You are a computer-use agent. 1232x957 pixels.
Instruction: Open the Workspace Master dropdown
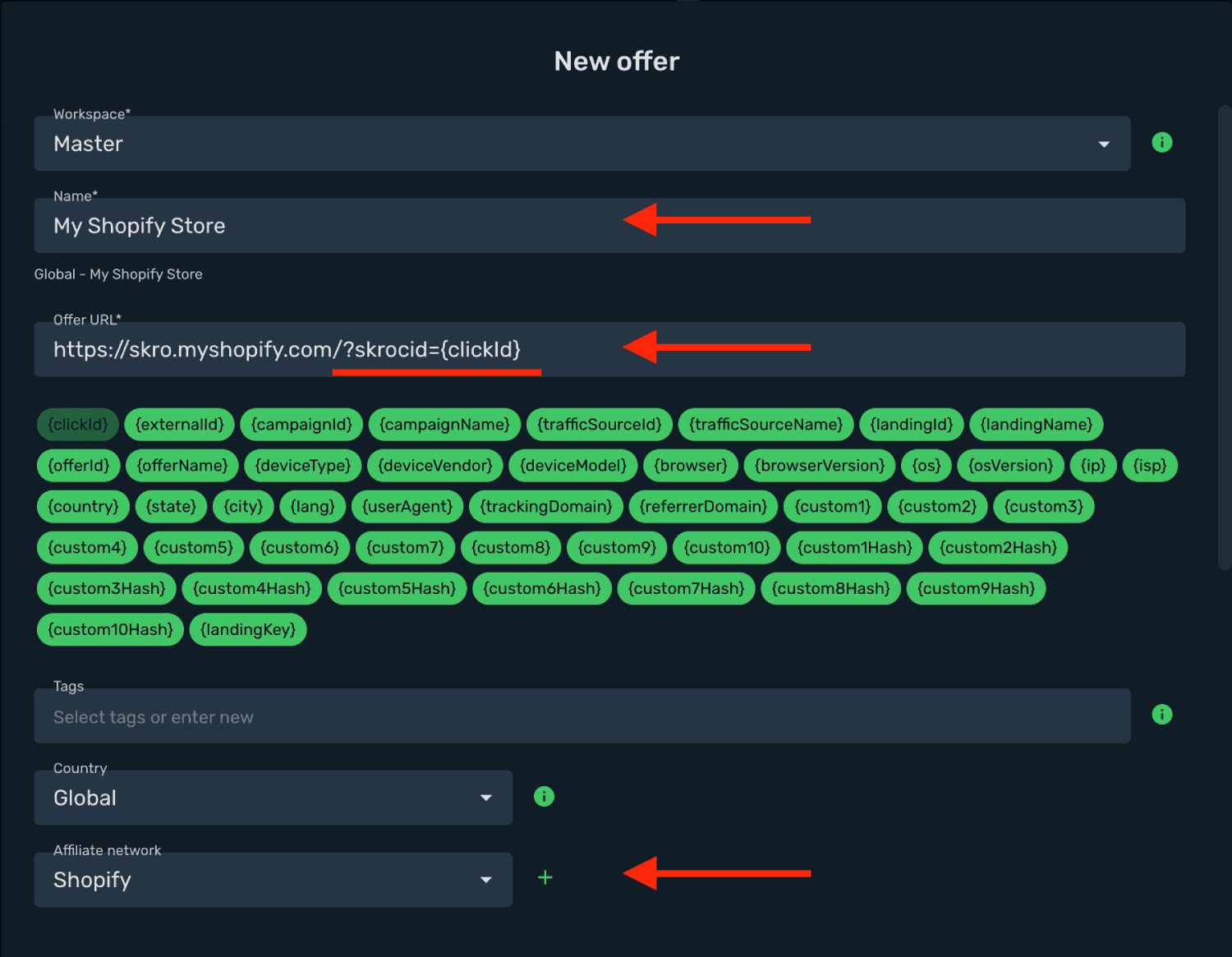click(x=582, y=144)
